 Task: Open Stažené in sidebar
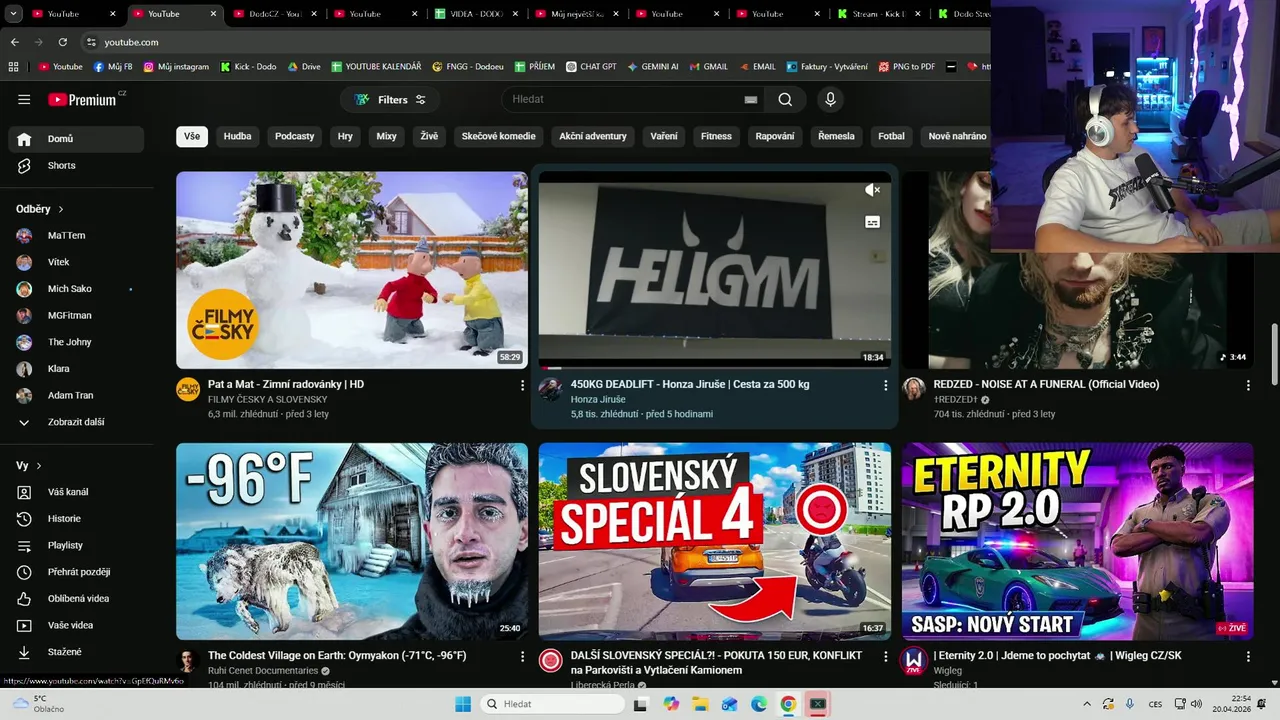[x=76, y=652]
